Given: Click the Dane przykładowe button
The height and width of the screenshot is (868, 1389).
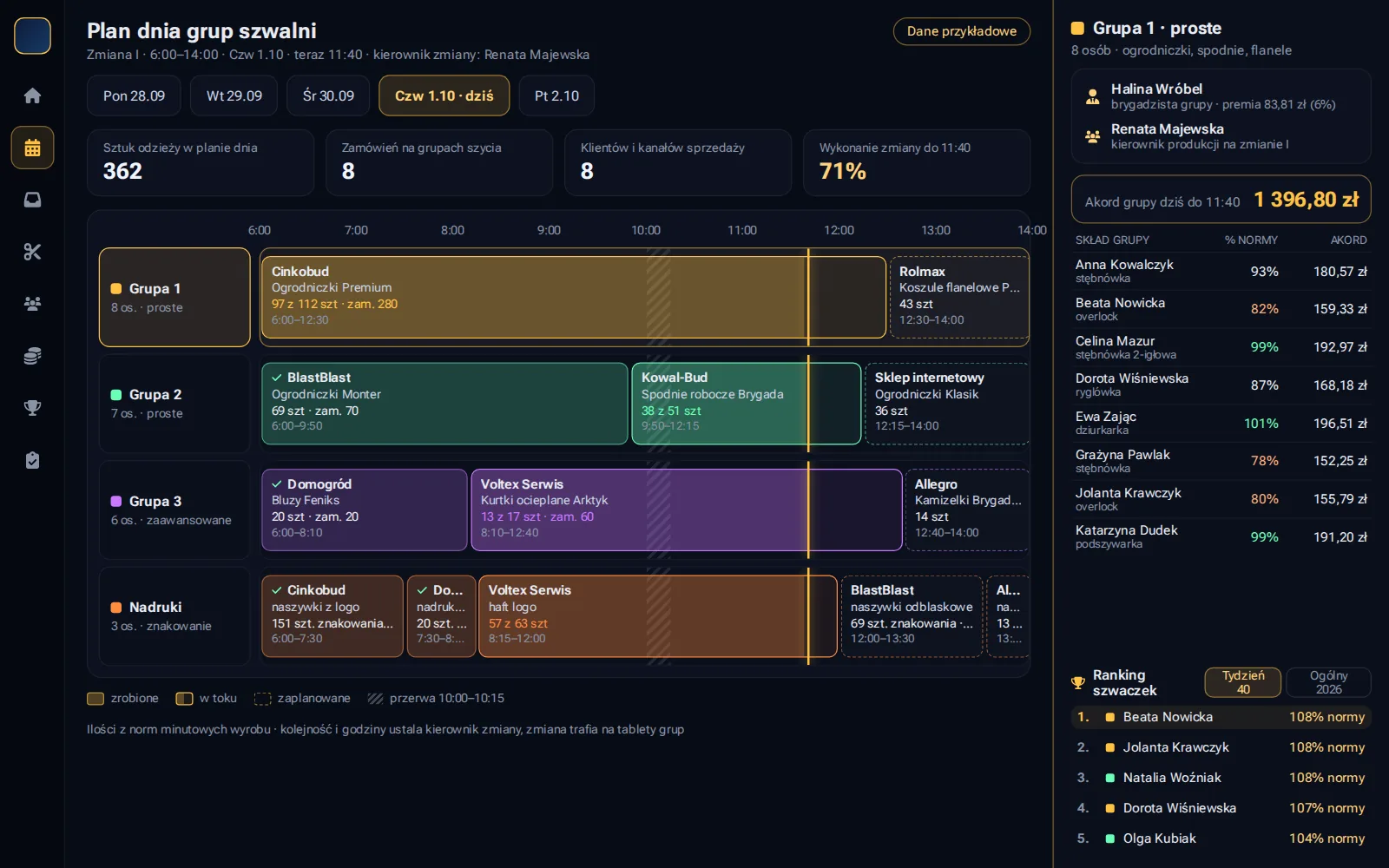Looking at the screenshot, I should (x=962, y=31).
